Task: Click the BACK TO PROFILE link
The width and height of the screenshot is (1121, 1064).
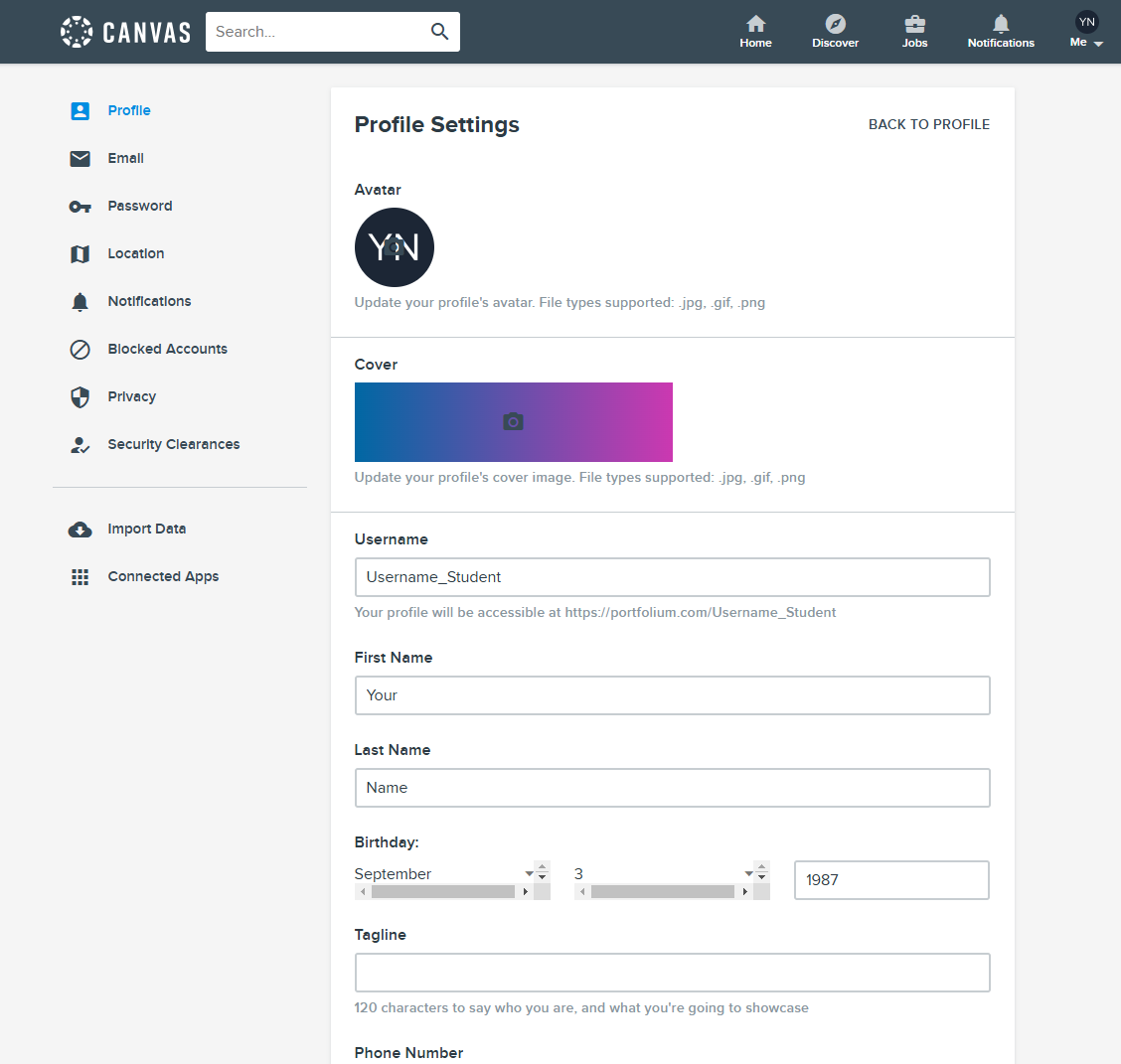Action: [x=929, y=124]
